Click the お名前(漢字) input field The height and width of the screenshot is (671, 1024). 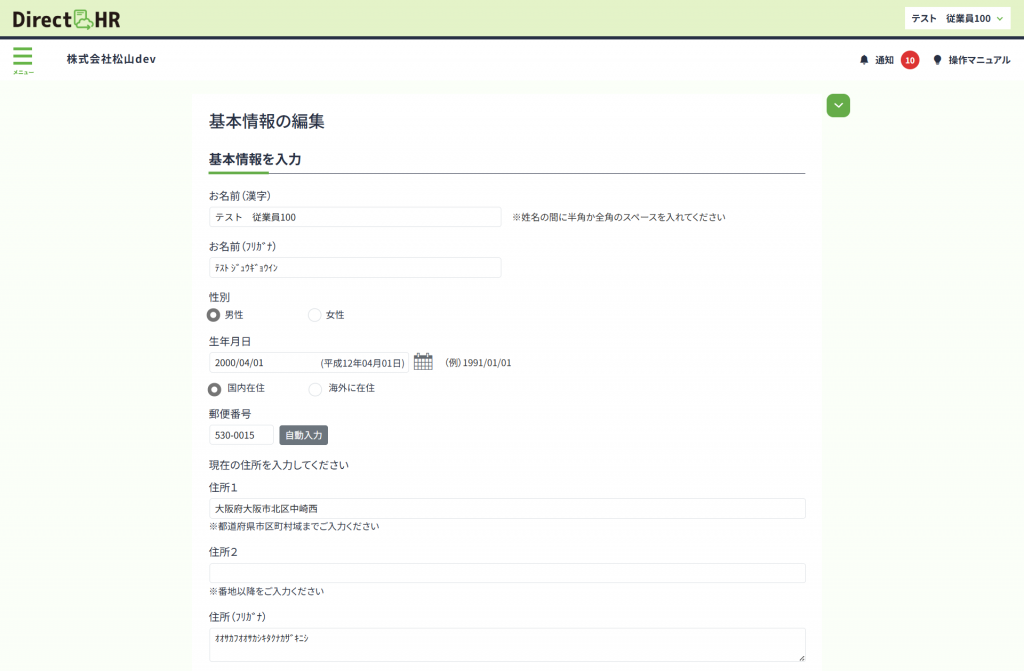355,217
